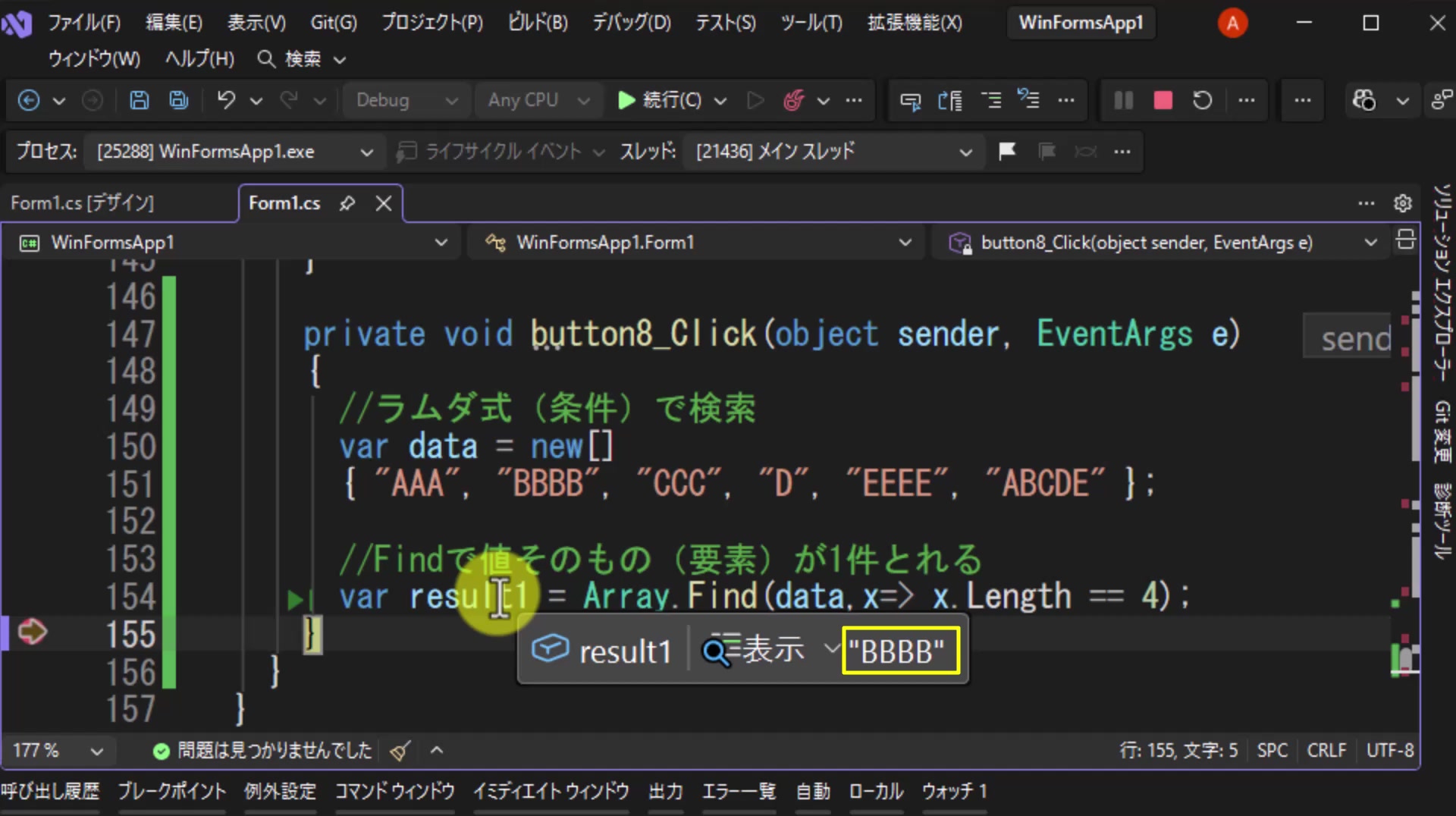Continue execution with 続行(C) button
This screenshot has width=1456, height=816.
pyautogui.click(x=660, y=100)
